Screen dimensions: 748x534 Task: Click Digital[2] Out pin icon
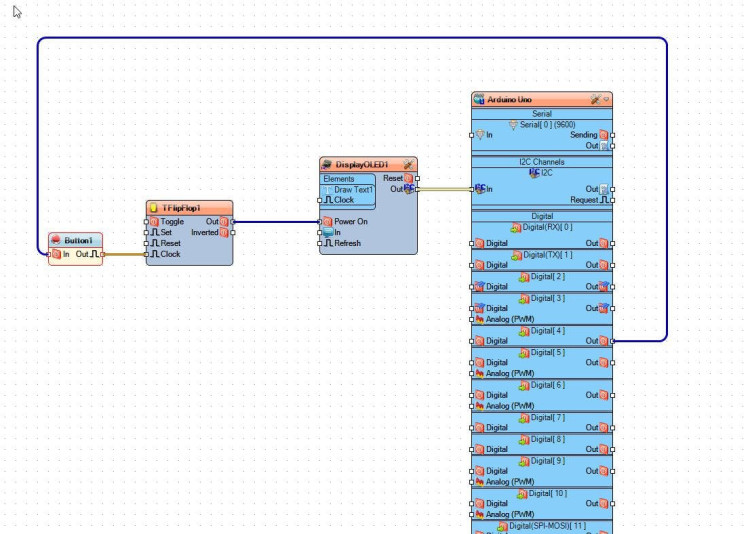(x=604, y=287)
